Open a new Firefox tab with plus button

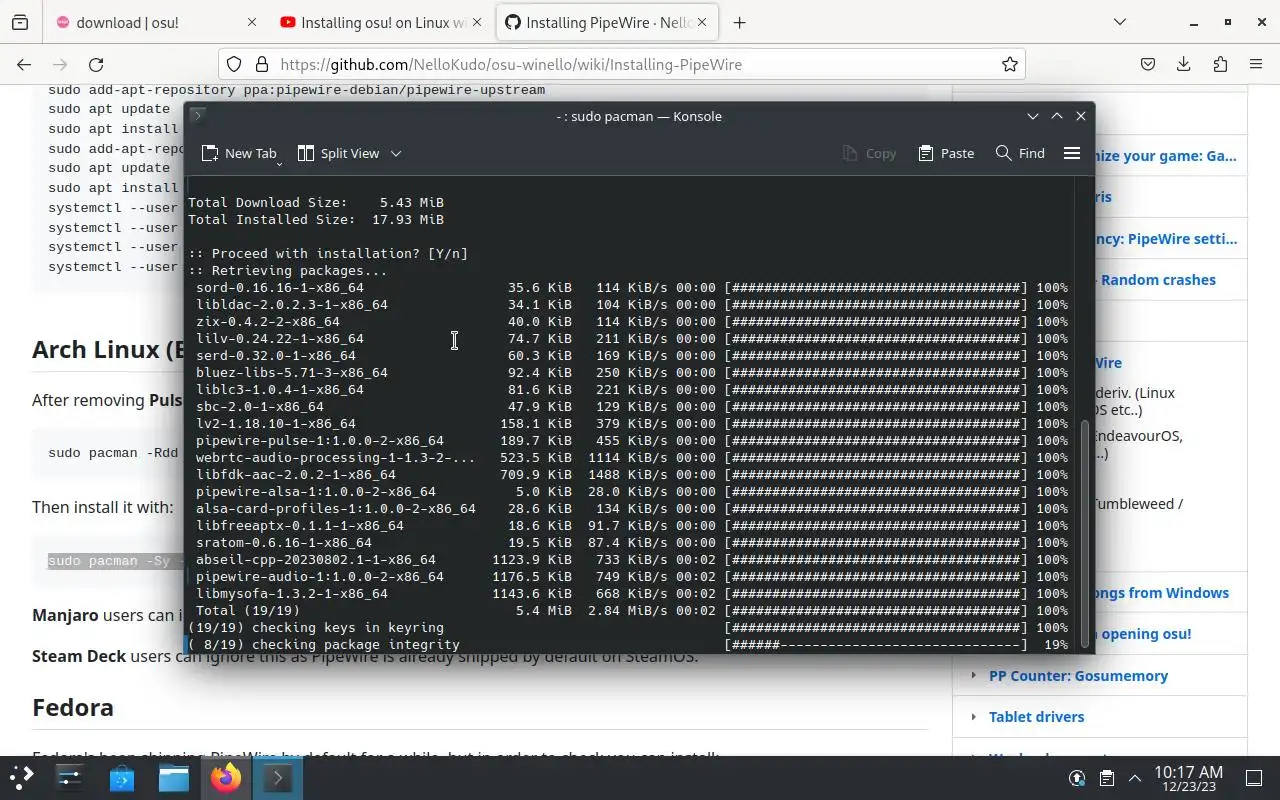pos(739,22)
